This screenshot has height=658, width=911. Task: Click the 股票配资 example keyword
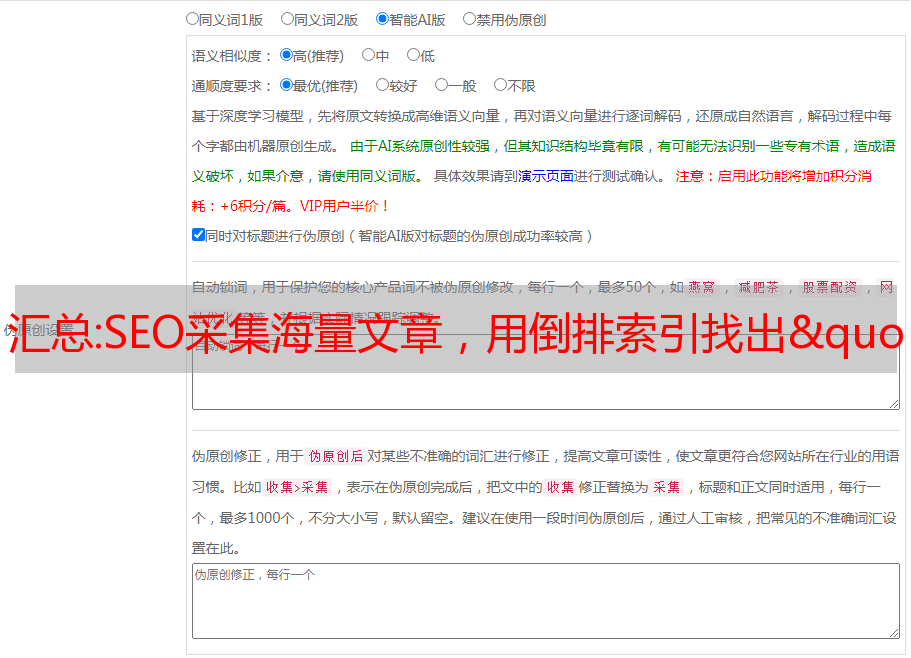point(830,287)
